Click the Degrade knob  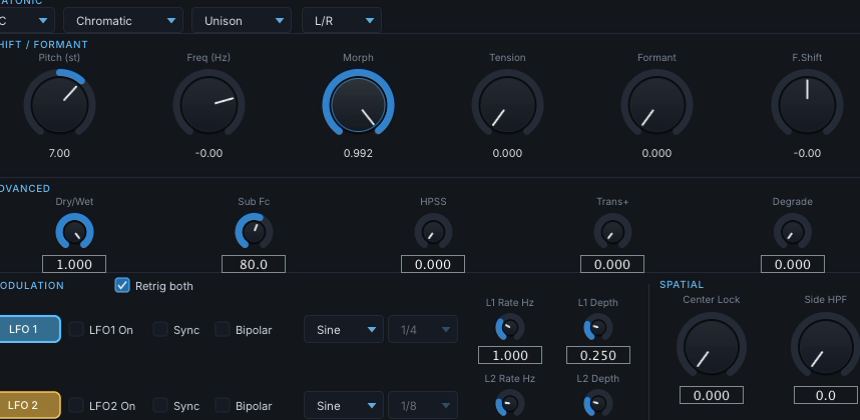[x=793, y=232]
